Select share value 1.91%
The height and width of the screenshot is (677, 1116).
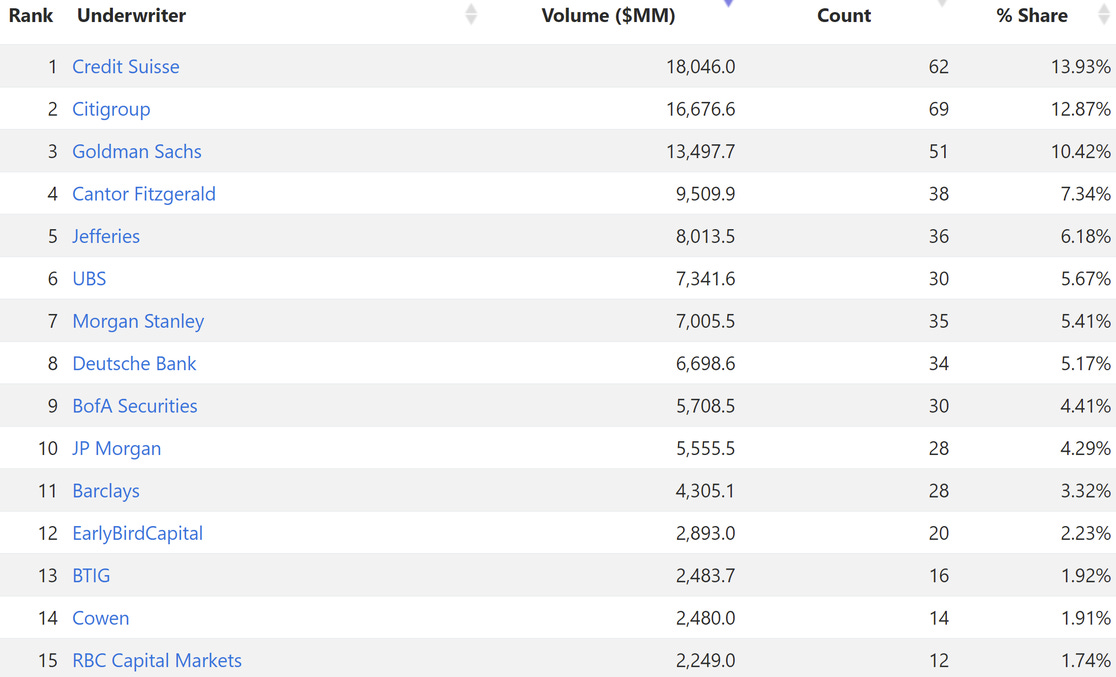click(1085, 618)
